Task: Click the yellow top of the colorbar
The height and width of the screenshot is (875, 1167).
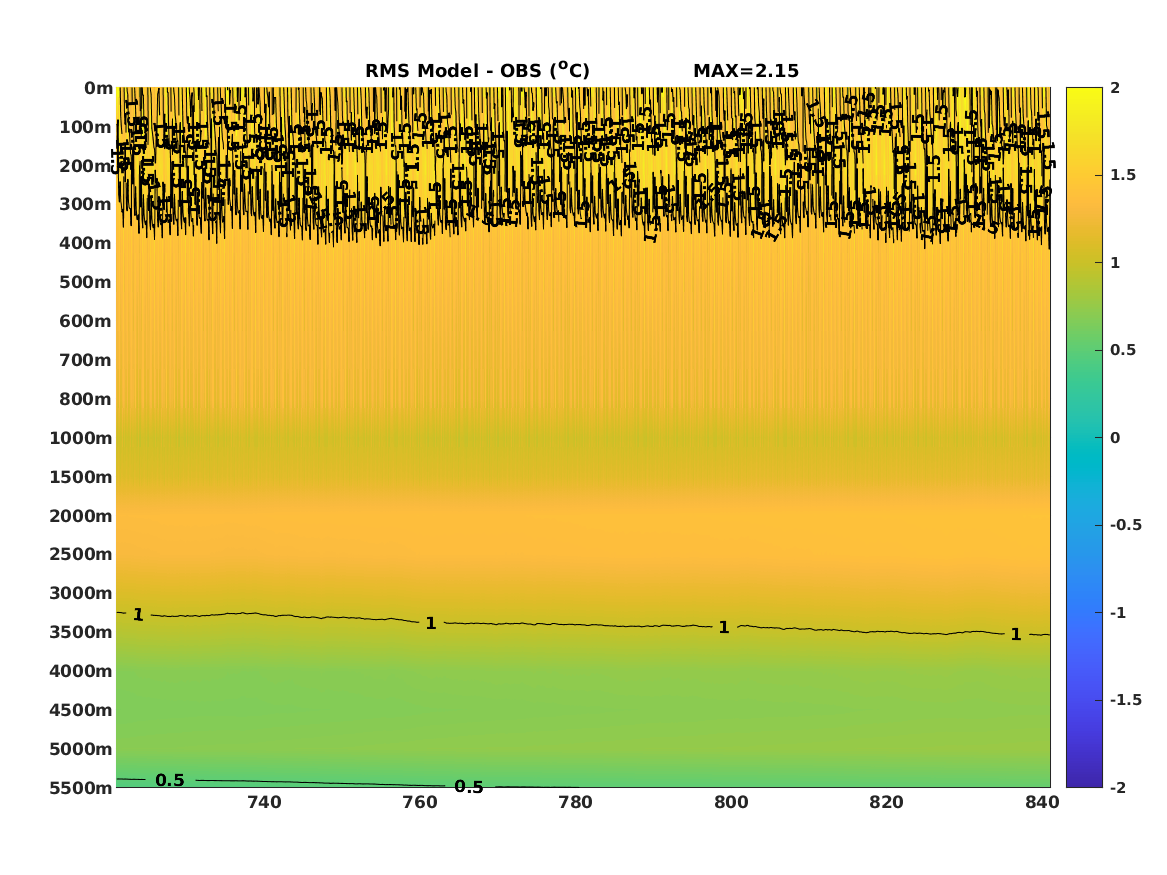Action: click(1084, 97)
